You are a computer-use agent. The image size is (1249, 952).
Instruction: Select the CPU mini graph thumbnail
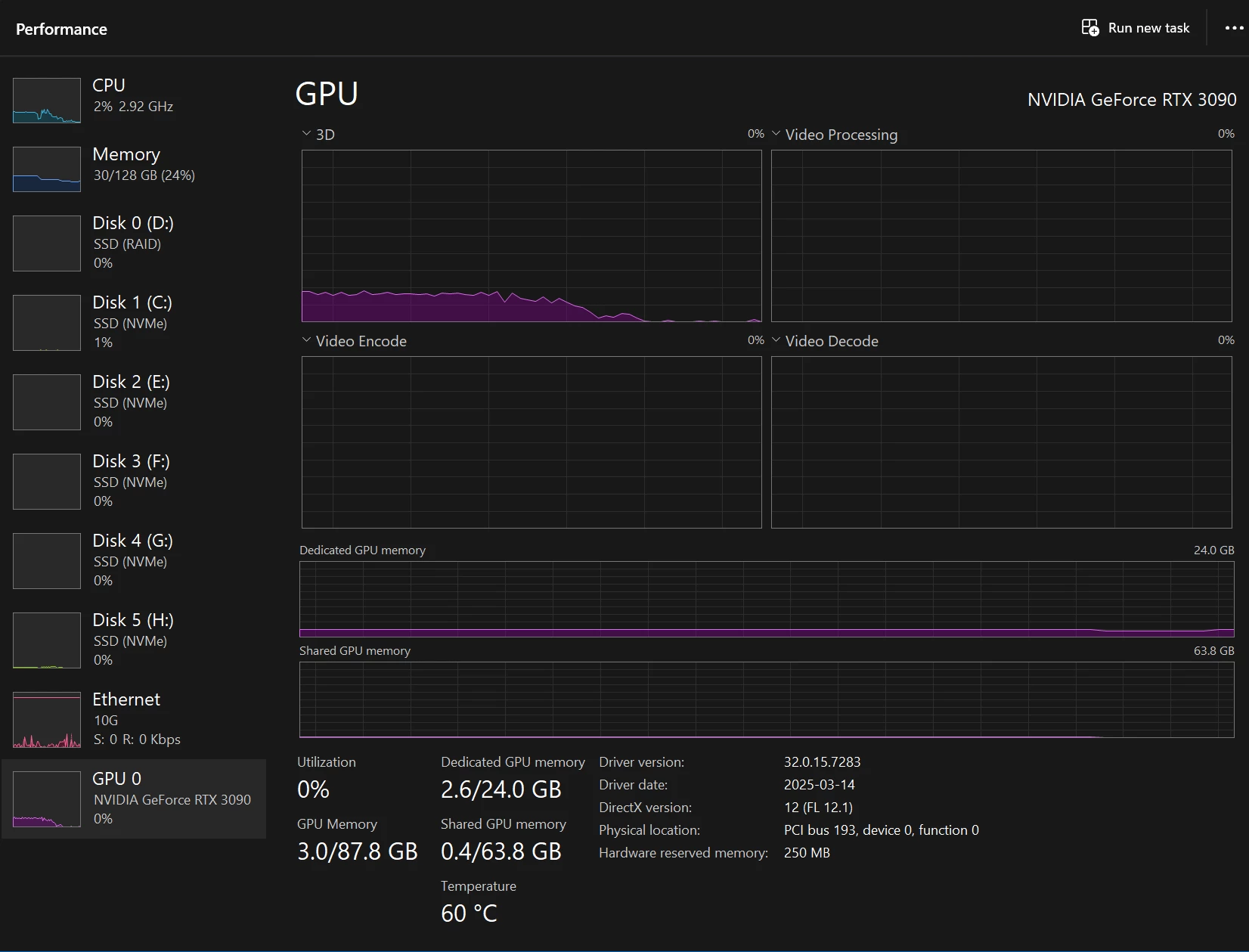47,100
